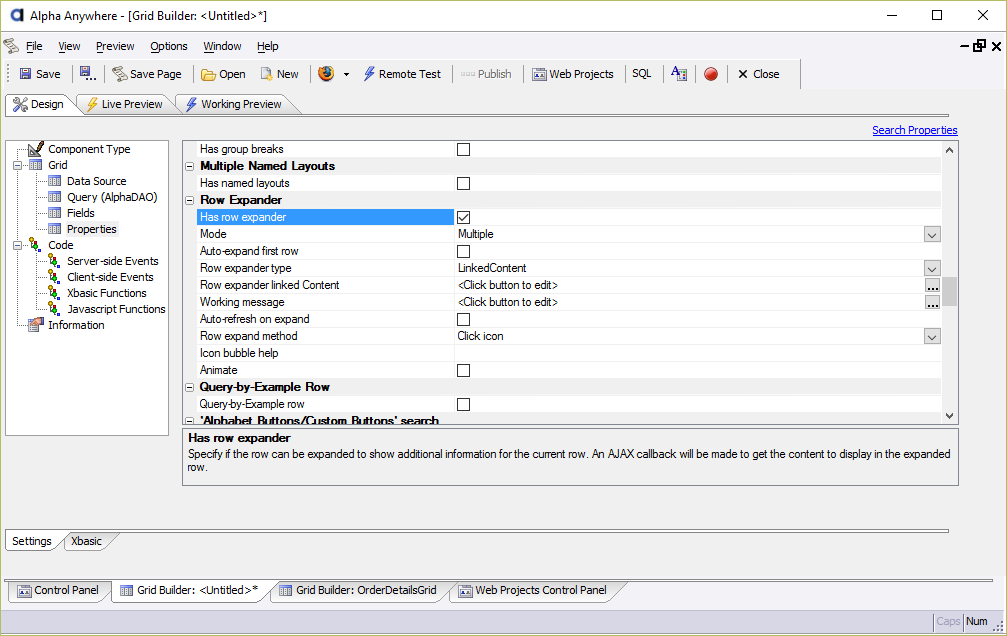This screenshot has width=1007, height=636.
Task: Uncheck the Has row expander checkbox
Action: click(x=463, y=218)
